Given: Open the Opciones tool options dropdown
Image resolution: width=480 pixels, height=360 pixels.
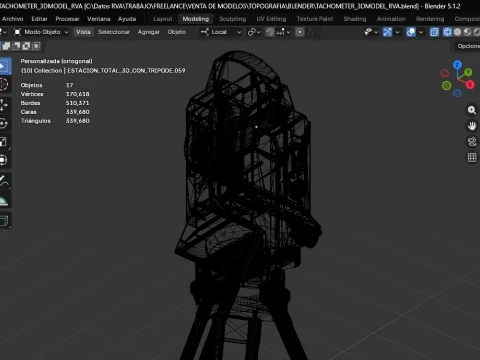Looking at the screenshot, I should coord(468,46).
